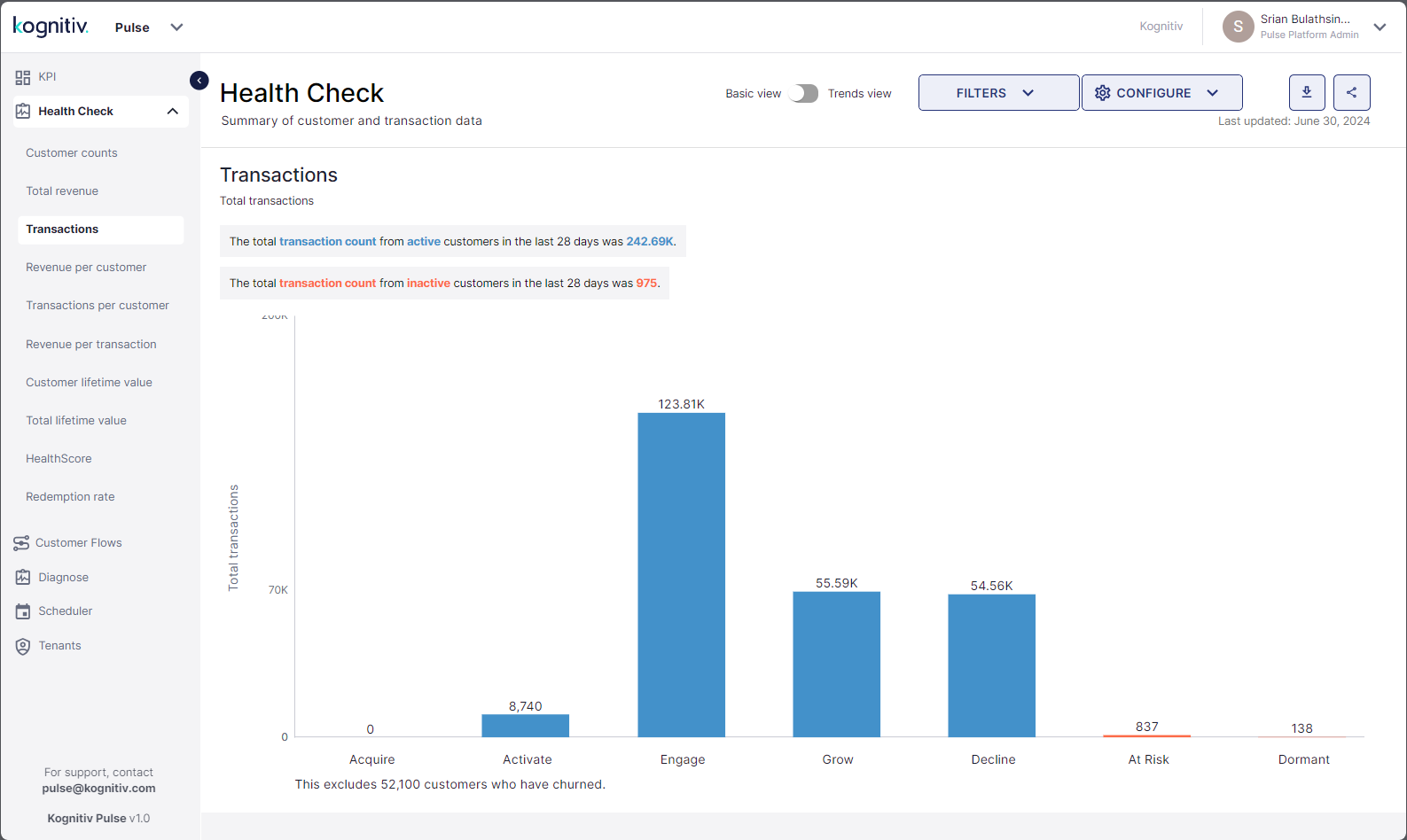Open Total lifetime value
1407x840 pixels.
(76, 421)
